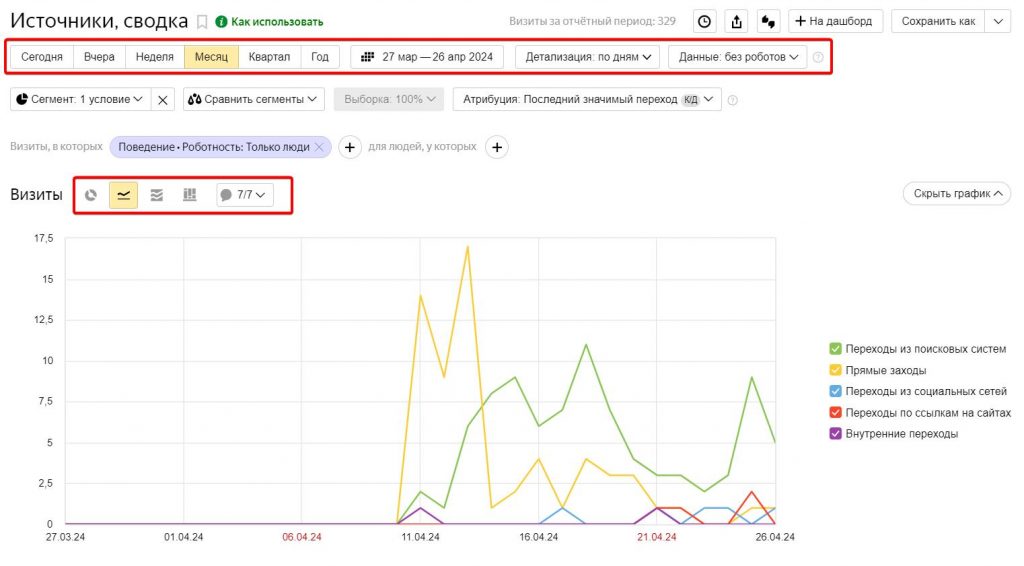Remove segment with the X button
This screenshot has width=1024, height=566.
point(163,99)
